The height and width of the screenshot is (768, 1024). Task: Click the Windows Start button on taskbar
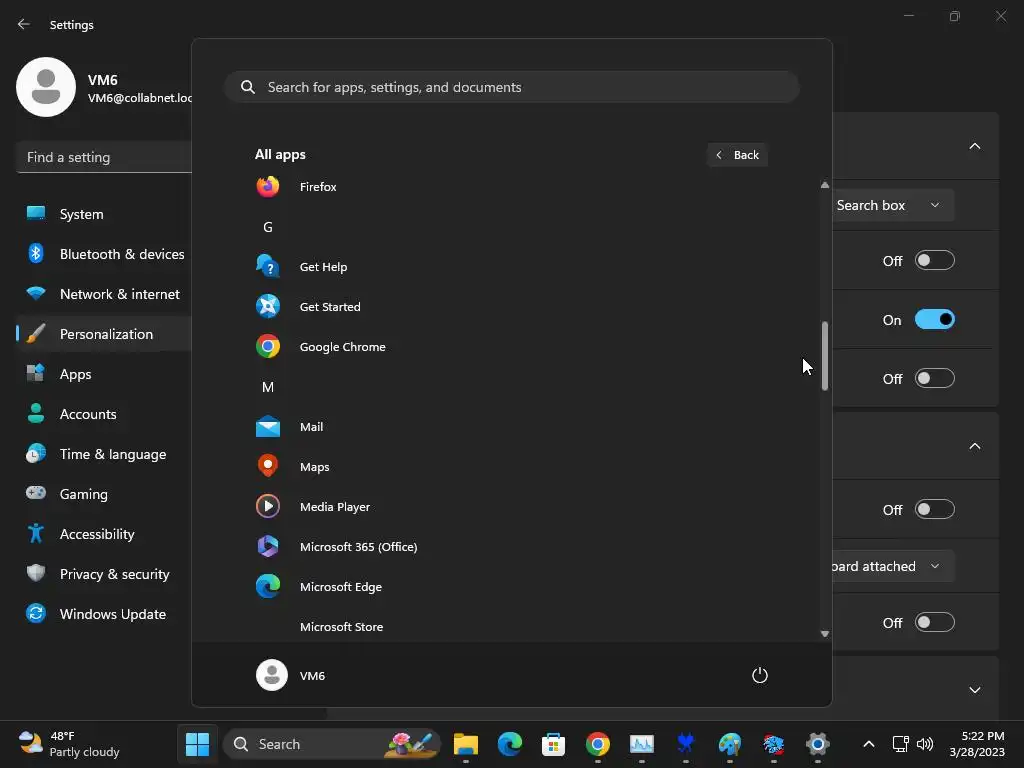click(197, 744)
